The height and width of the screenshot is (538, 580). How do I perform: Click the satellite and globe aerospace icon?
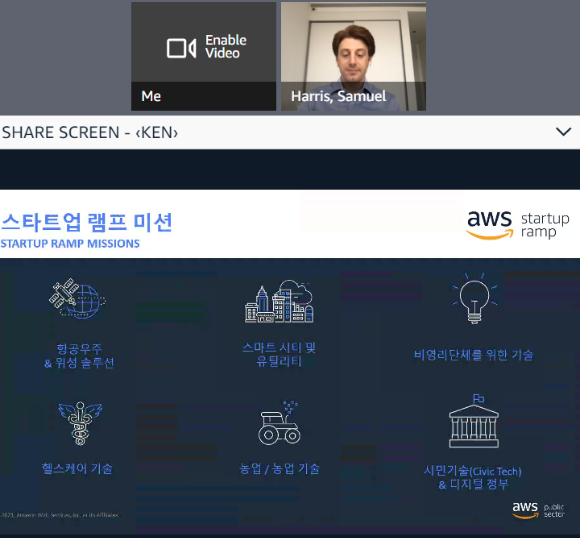[x=77, y=299]
